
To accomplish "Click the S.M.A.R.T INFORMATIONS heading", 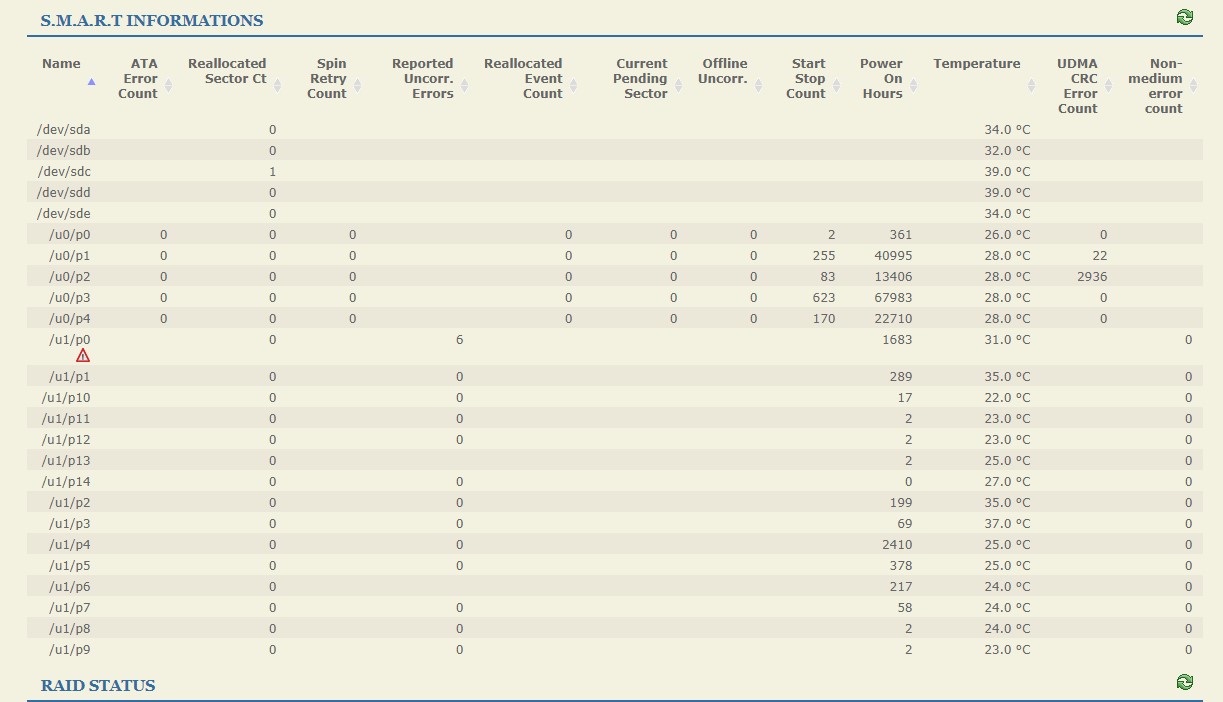I will point(152,20).
